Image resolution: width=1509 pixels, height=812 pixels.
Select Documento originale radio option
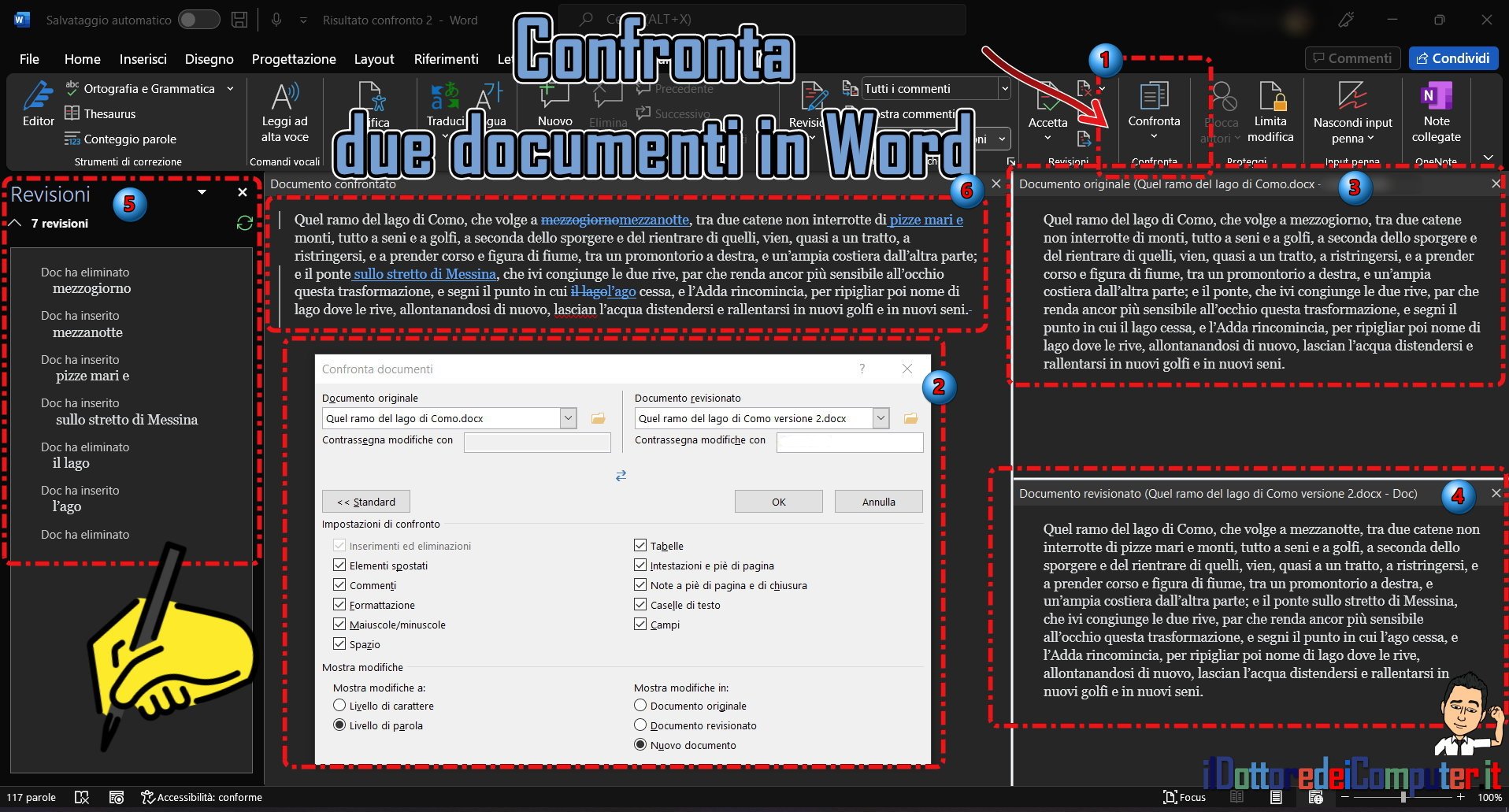click(x=640, y=705)
